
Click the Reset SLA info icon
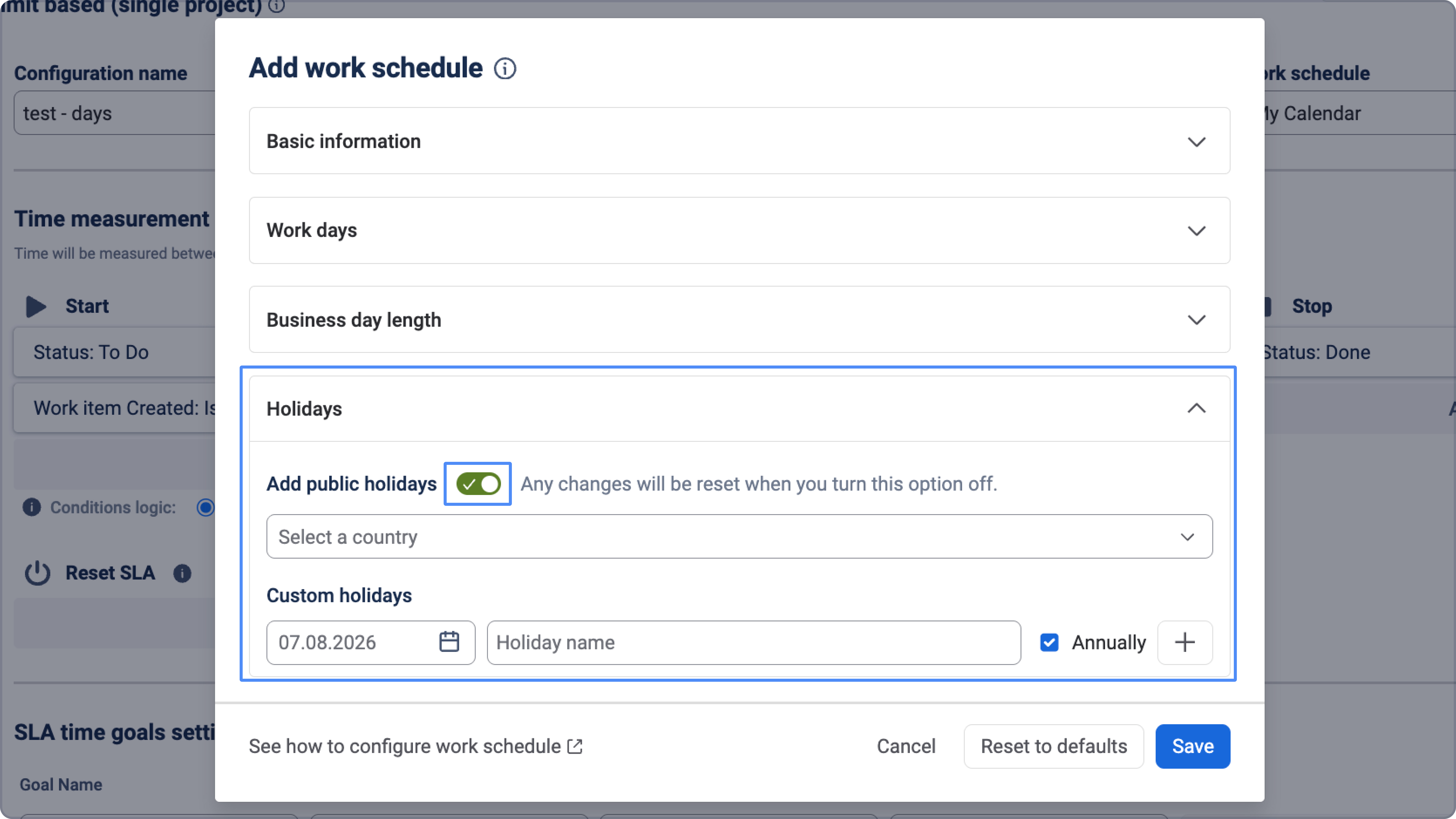(182, 573)
